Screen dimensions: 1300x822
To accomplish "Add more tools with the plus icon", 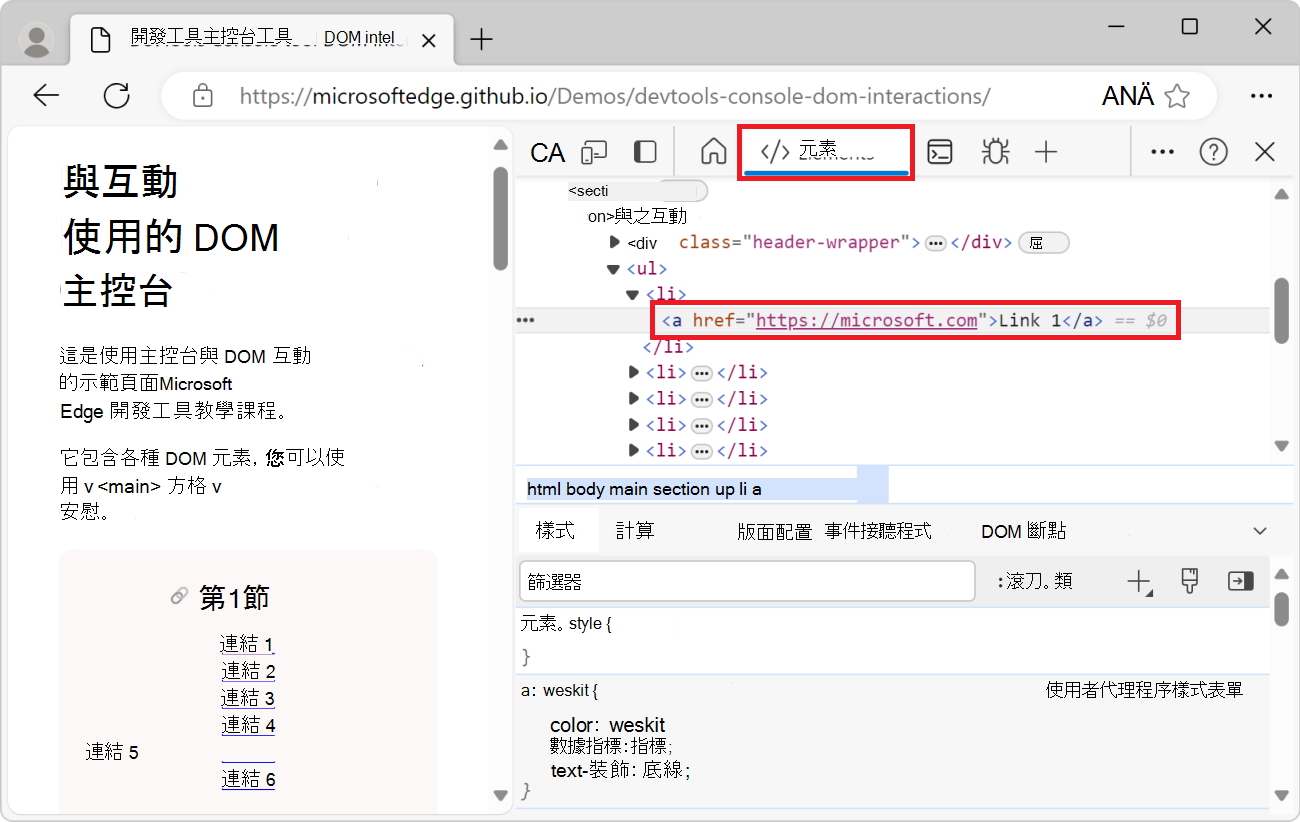I will 1046,151.
